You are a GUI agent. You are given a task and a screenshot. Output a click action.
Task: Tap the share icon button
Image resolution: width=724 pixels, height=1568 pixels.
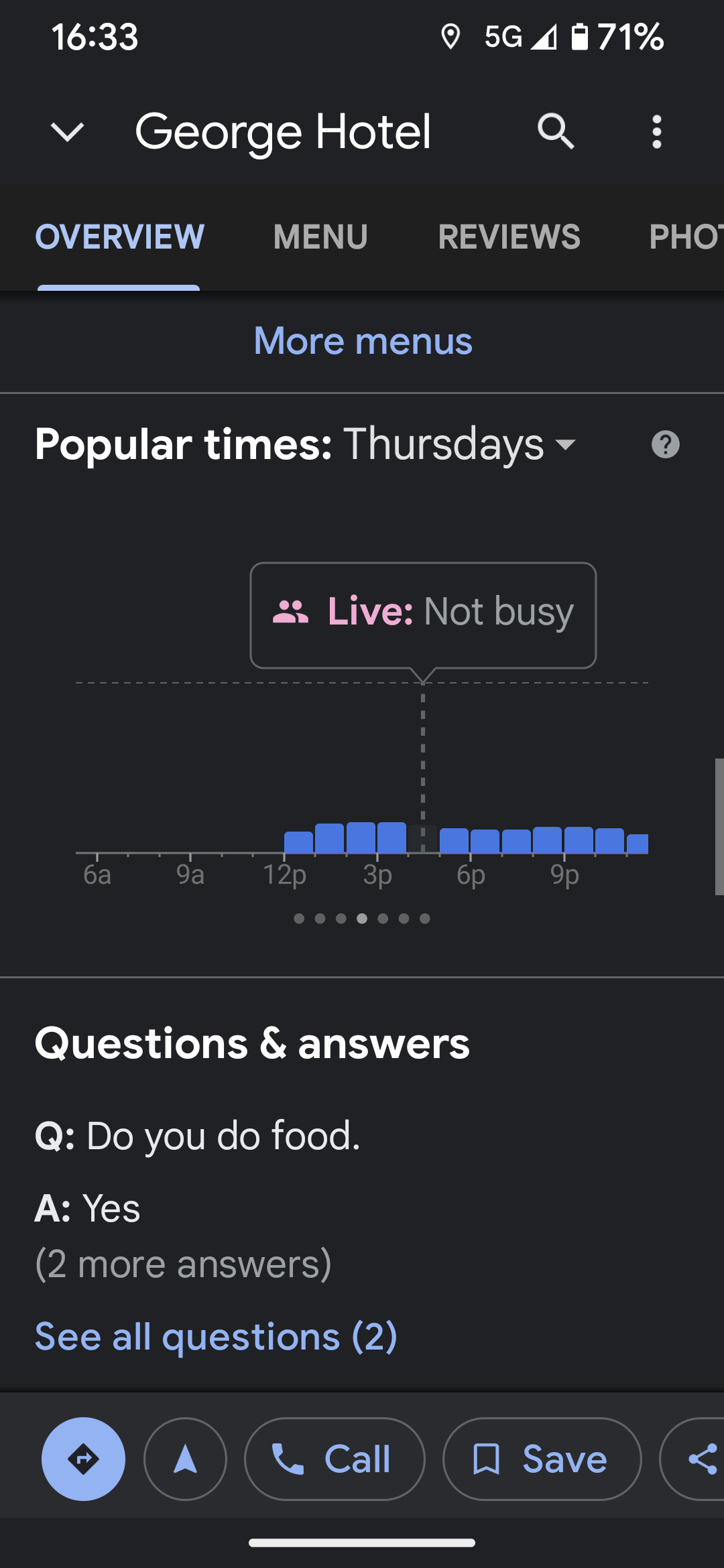tap(701, 1459)
